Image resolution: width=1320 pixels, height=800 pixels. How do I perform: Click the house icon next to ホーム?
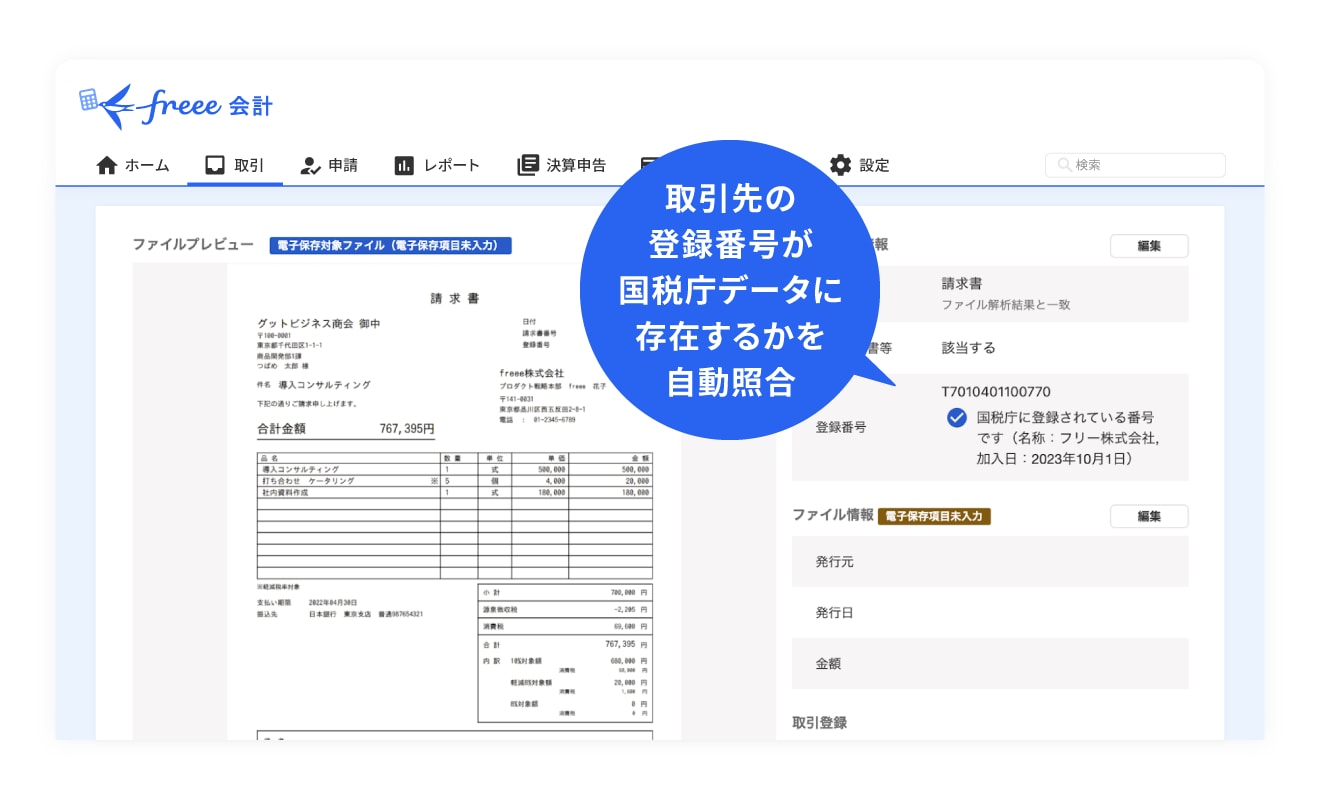tap(107, 164)
